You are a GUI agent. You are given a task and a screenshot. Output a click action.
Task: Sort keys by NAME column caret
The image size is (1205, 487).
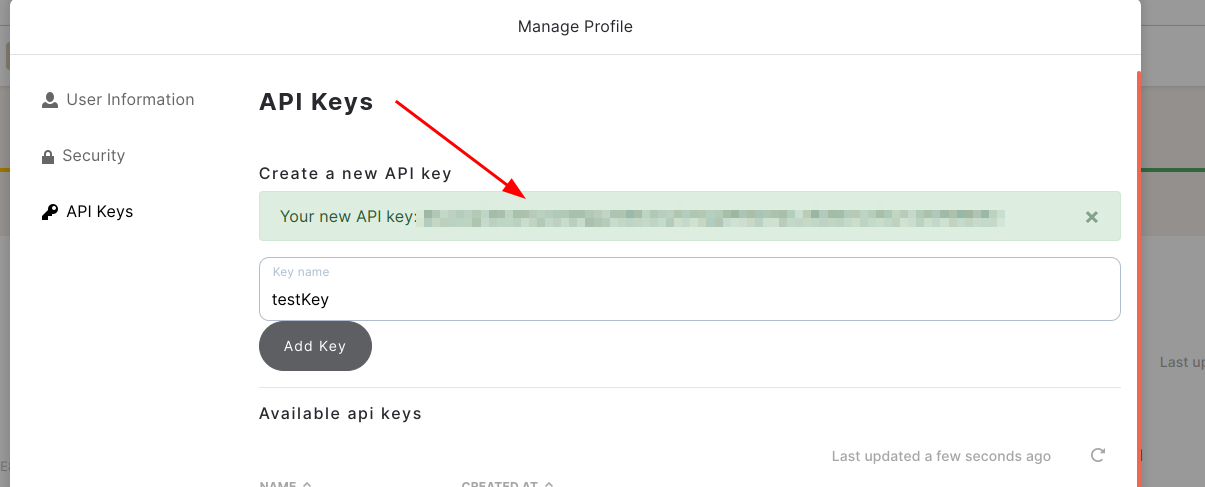coord(307,485)
